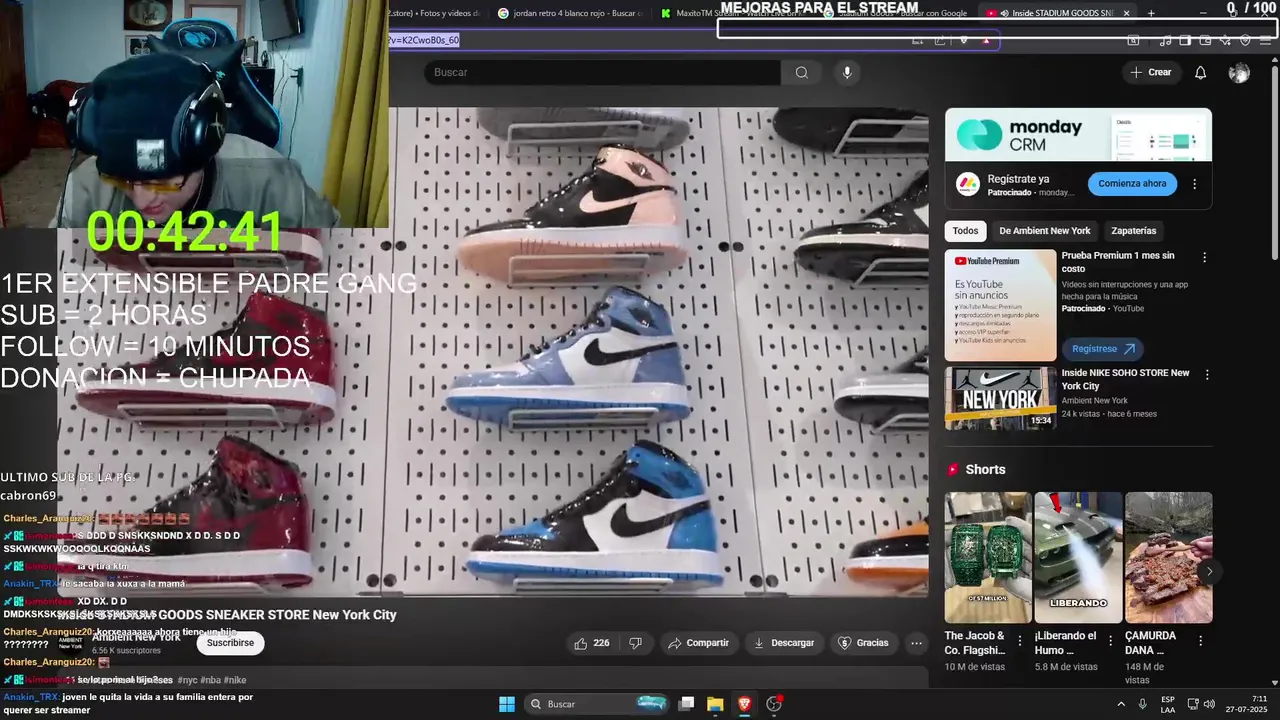Click the '#nike' hashtag in the description

pyautogui.click(x=235, y=680)
